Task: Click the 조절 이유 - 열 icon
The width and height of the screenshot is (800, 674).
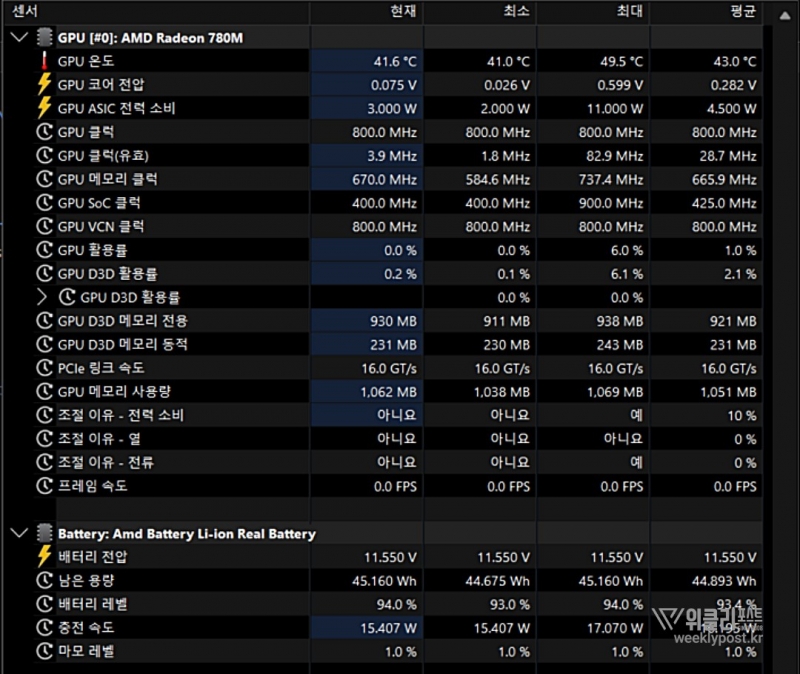Action: 44,439
